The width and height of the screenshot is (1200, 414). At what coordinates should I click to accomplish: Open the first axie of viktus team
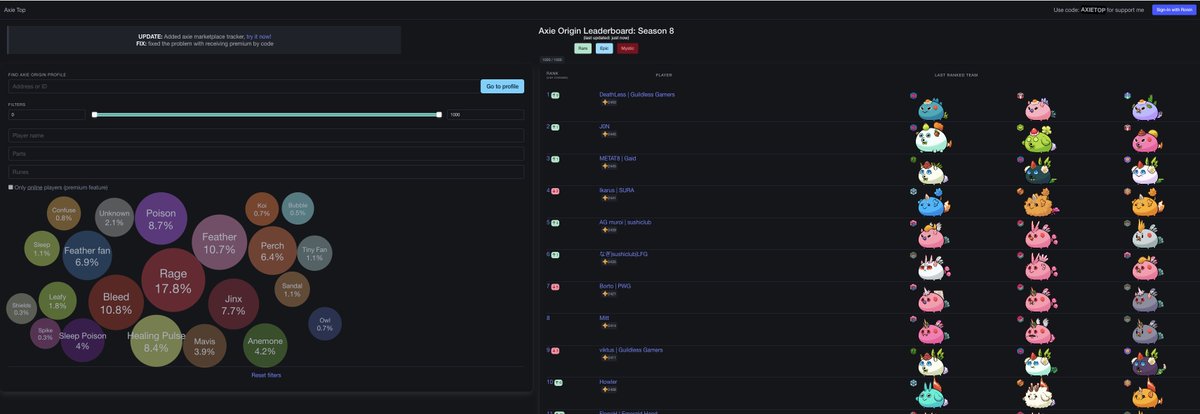point(931,362)
